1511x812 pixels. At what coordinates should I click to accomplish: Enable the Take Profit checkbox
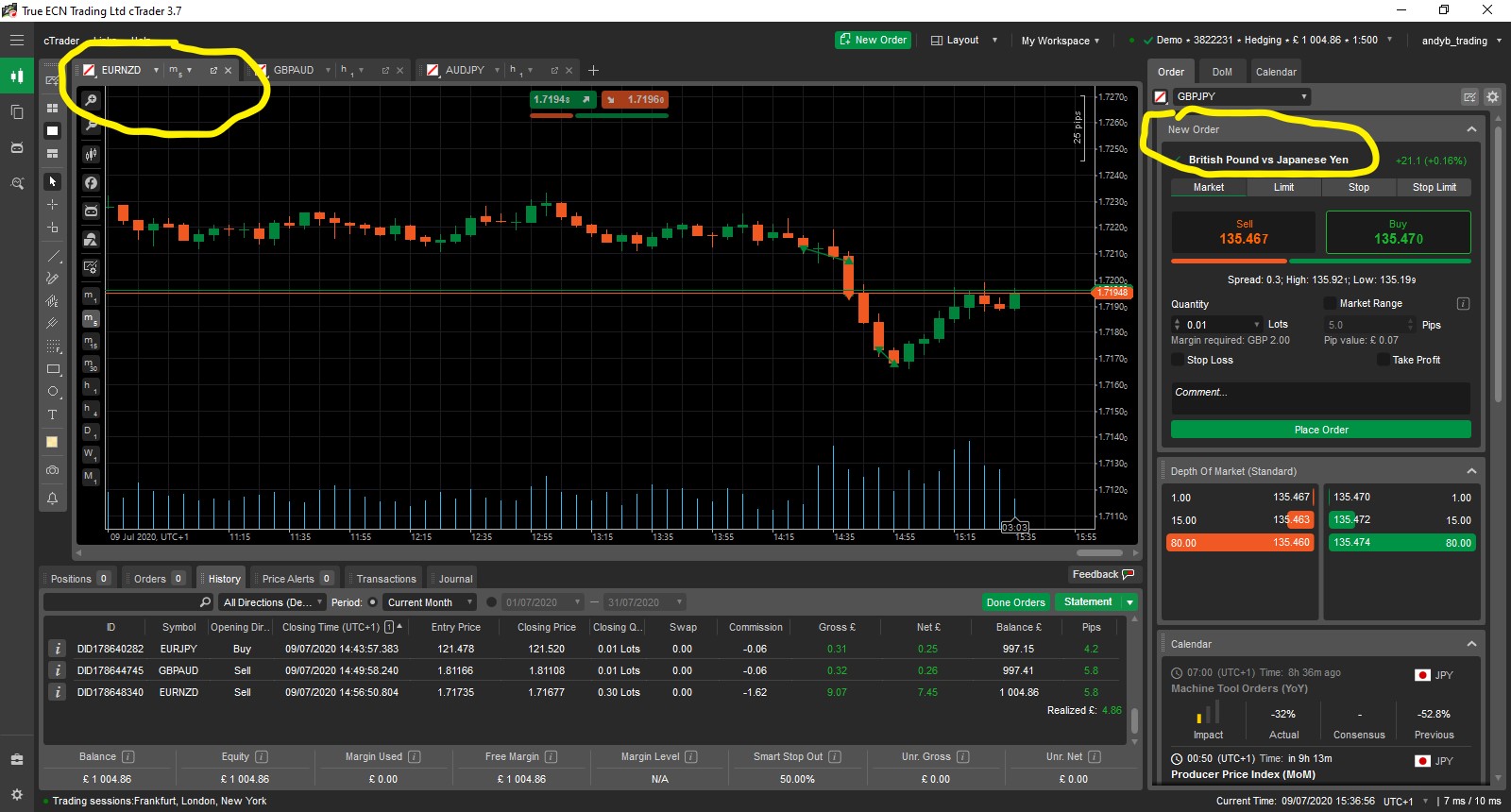point(1384,360)
